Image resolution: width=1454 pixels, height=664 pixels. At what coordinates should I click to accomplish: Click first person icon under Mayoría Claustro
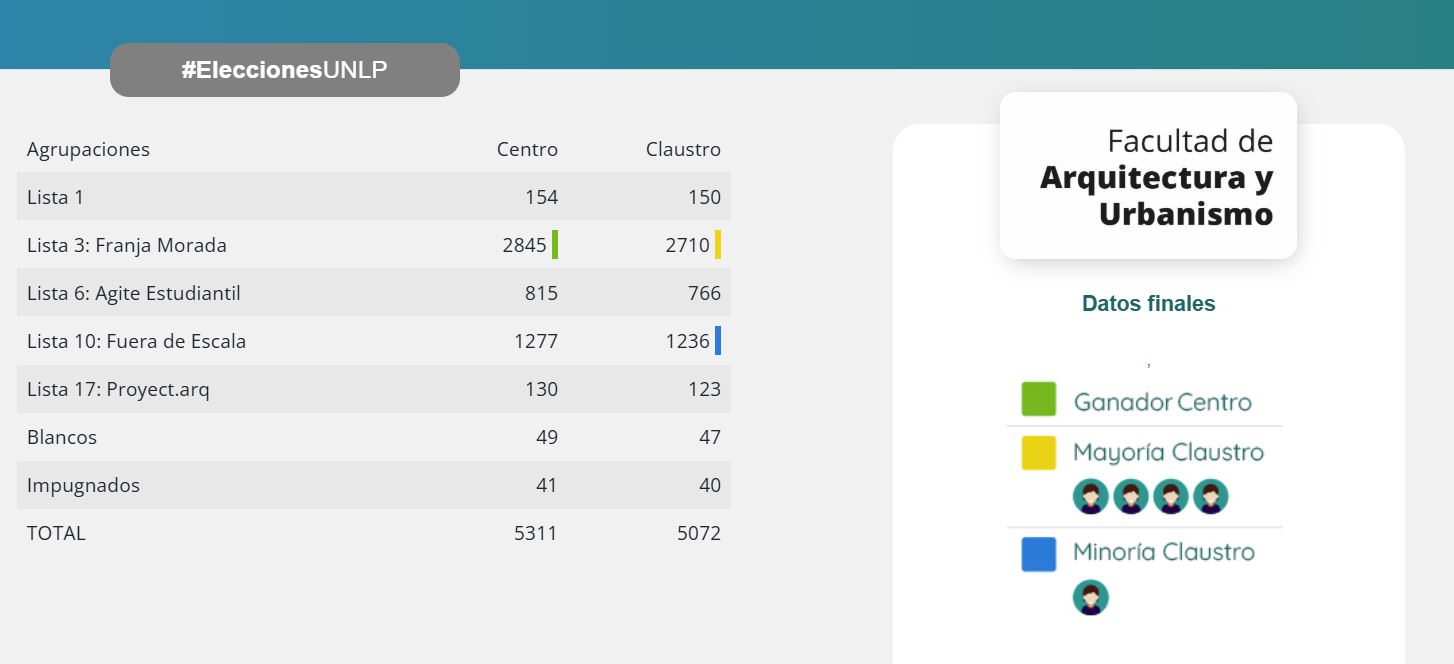click(x=1091, y=496)
